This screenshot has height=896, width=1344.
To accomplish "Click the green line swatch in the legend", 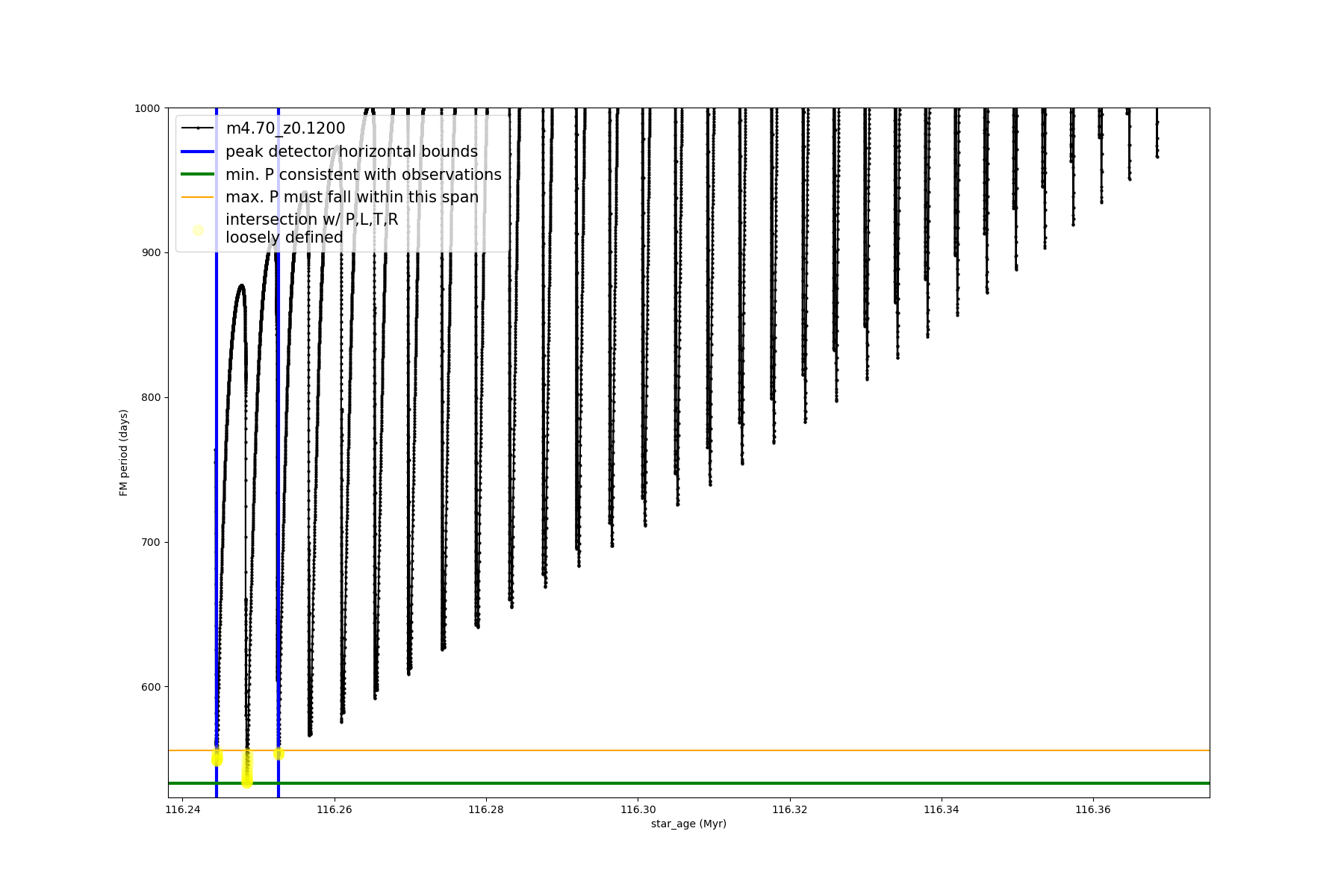I will pyautogui.click(x=198, y=175).
